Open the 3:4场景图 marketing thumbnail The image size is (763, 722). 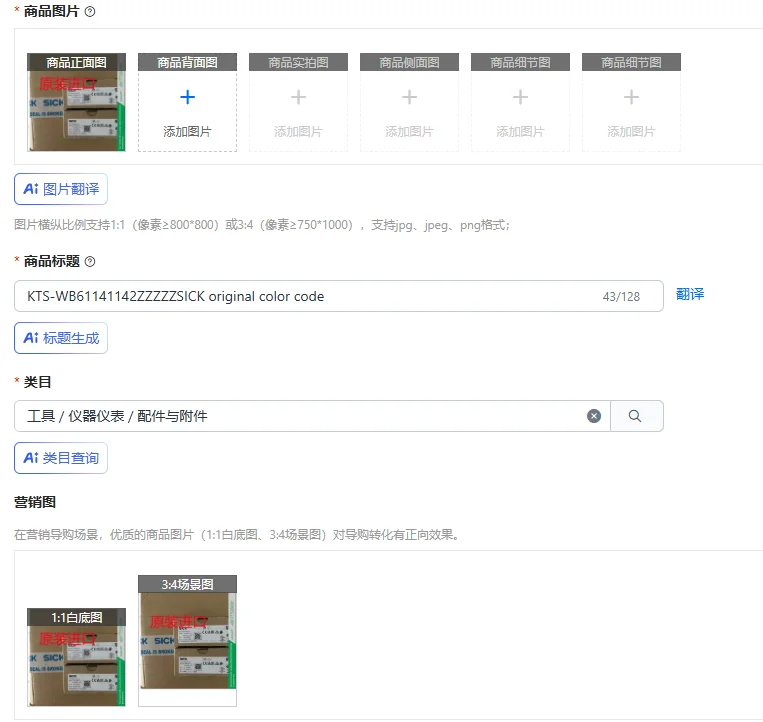pos(187,641)
